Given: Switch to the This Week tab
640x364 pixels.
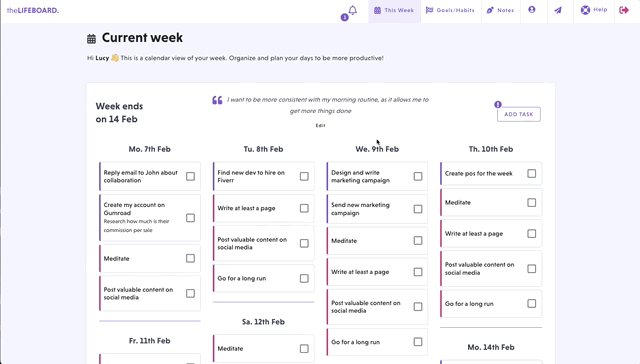Looking at the screenshot, I should tap(394, 10).
